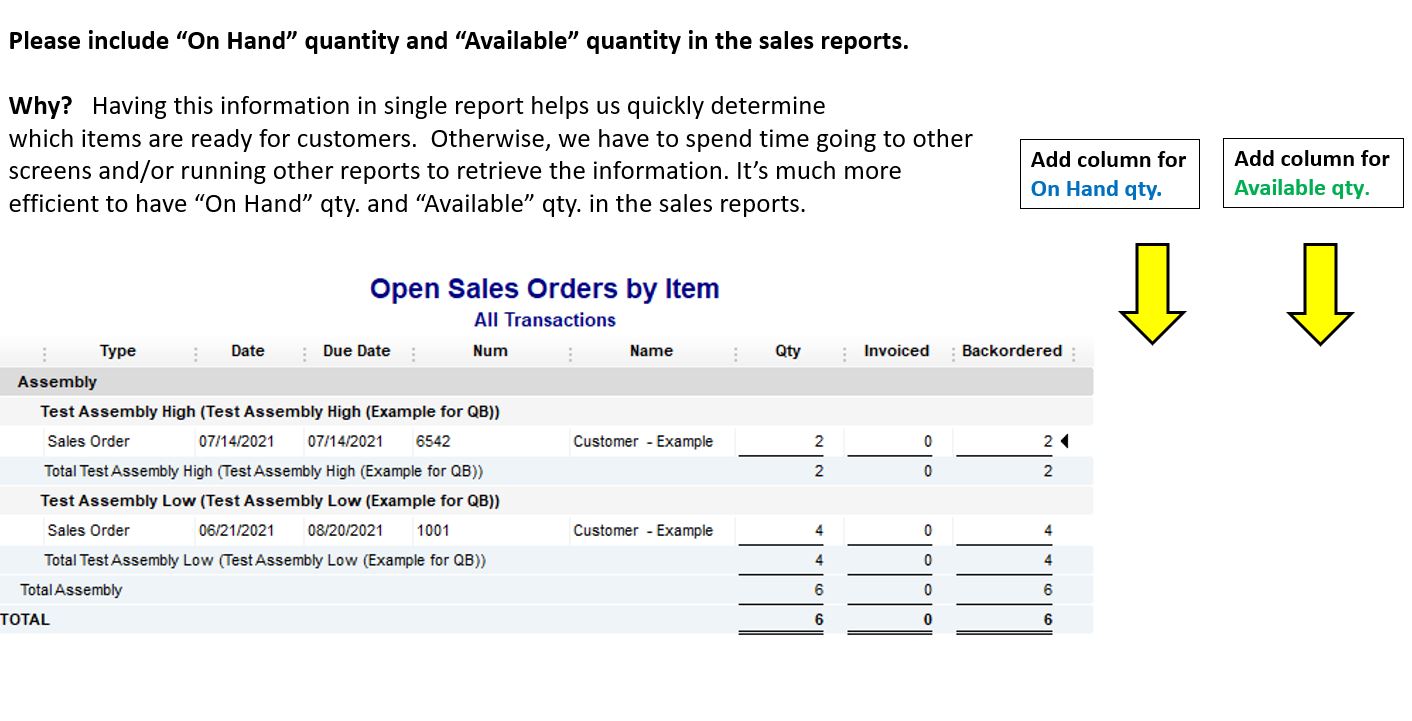This screenshot has width=1412, height=721.
Task: Sort by the Qty column header
Action: (x=787, y=351)
